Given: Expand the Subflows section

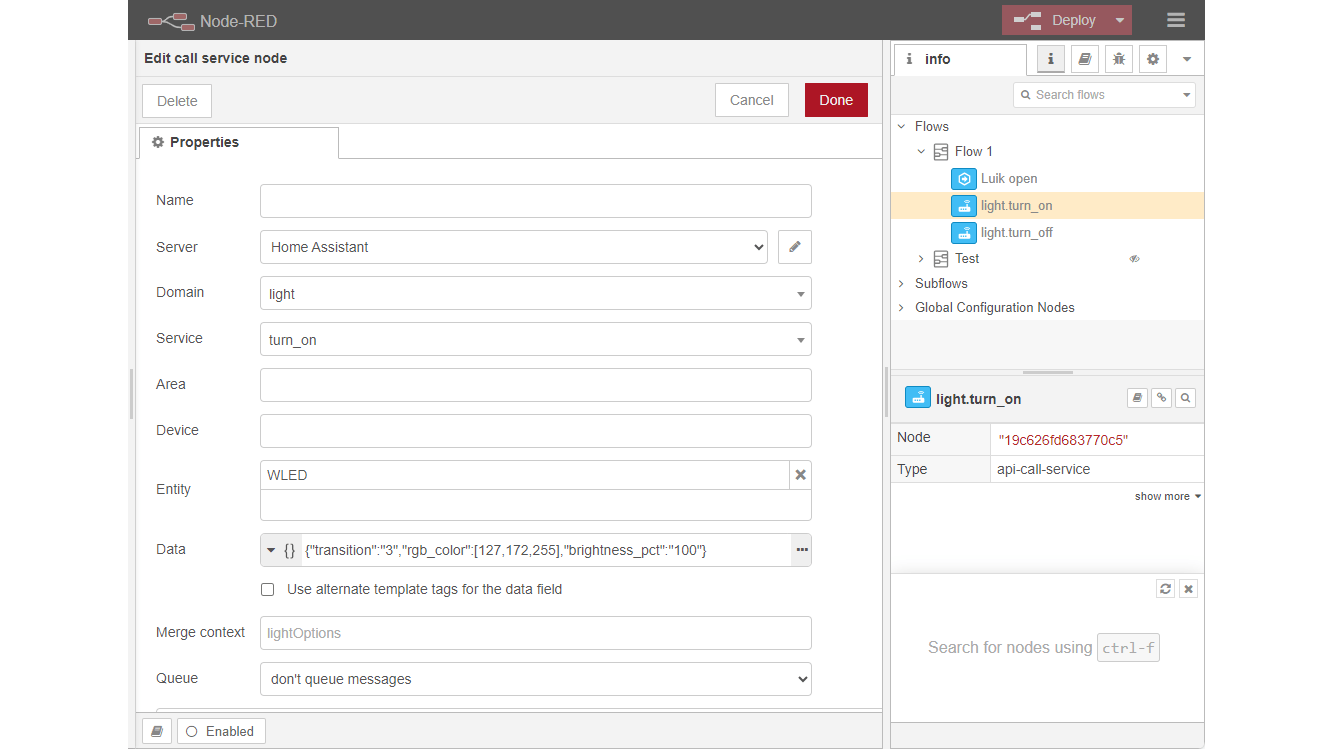Looking at the screenshot, I should pyautogui.click(x=902, y=284).
